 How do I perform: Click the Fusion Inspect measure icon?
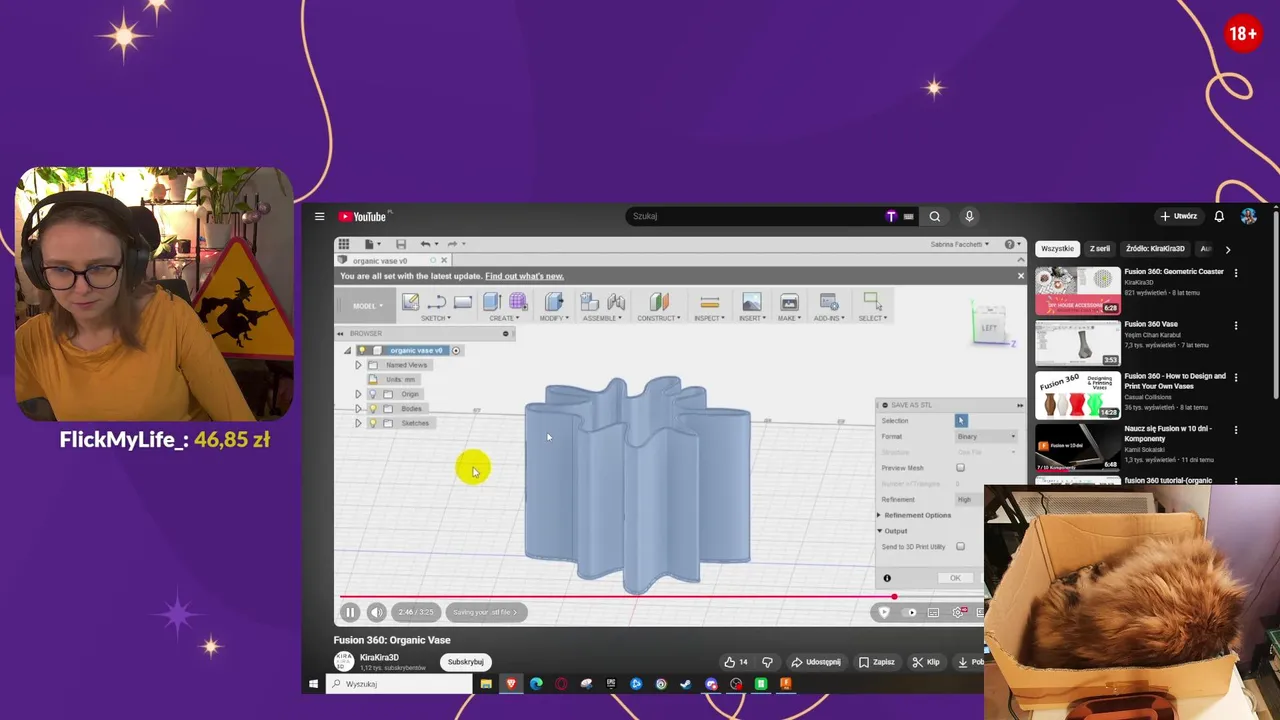[x=709, y=302]
